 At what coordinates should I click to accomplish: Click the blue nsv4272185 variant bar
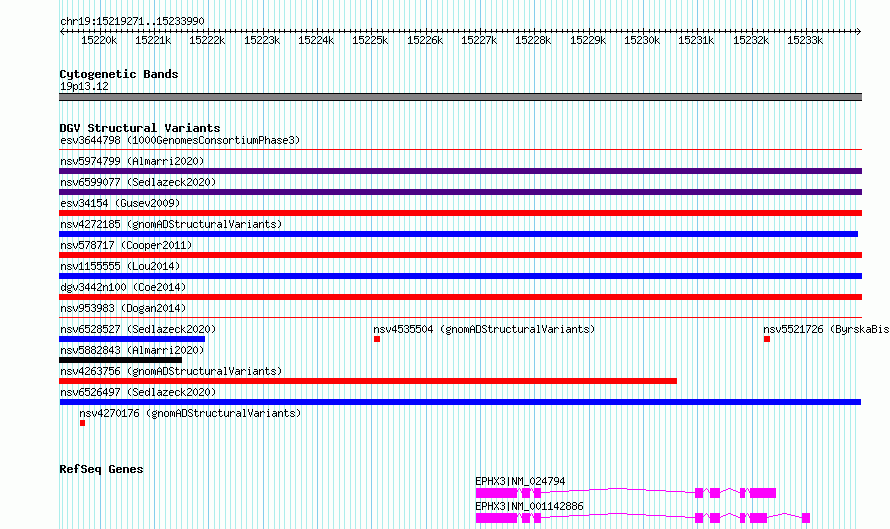459,234
